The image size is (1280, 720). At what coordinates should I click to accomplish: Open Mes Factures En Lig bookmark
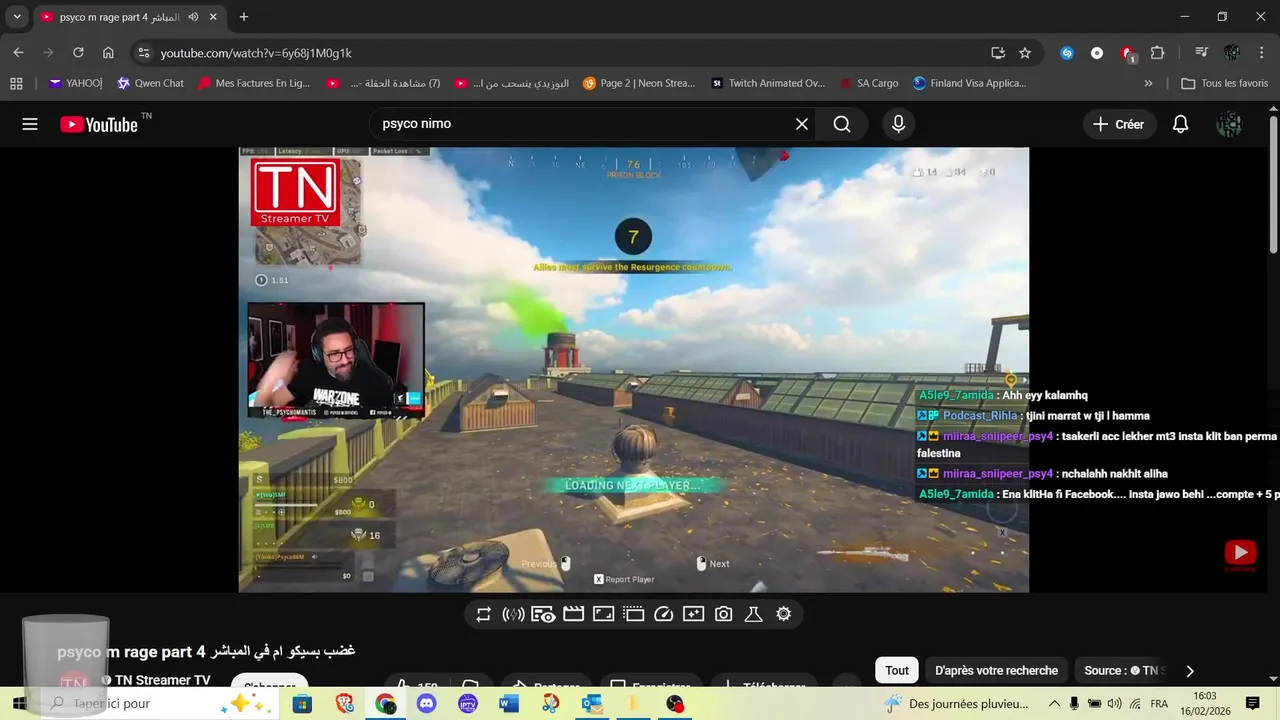pos(254,83)
